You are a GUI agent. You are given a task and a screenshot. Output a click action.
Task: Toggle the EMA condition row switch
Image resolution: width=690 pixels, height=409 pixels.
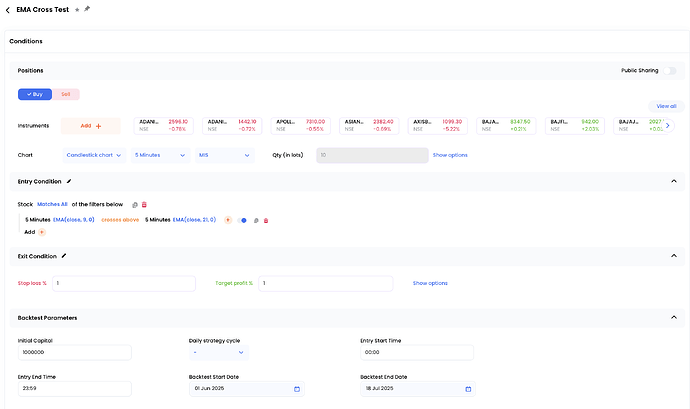coord(241,219)
